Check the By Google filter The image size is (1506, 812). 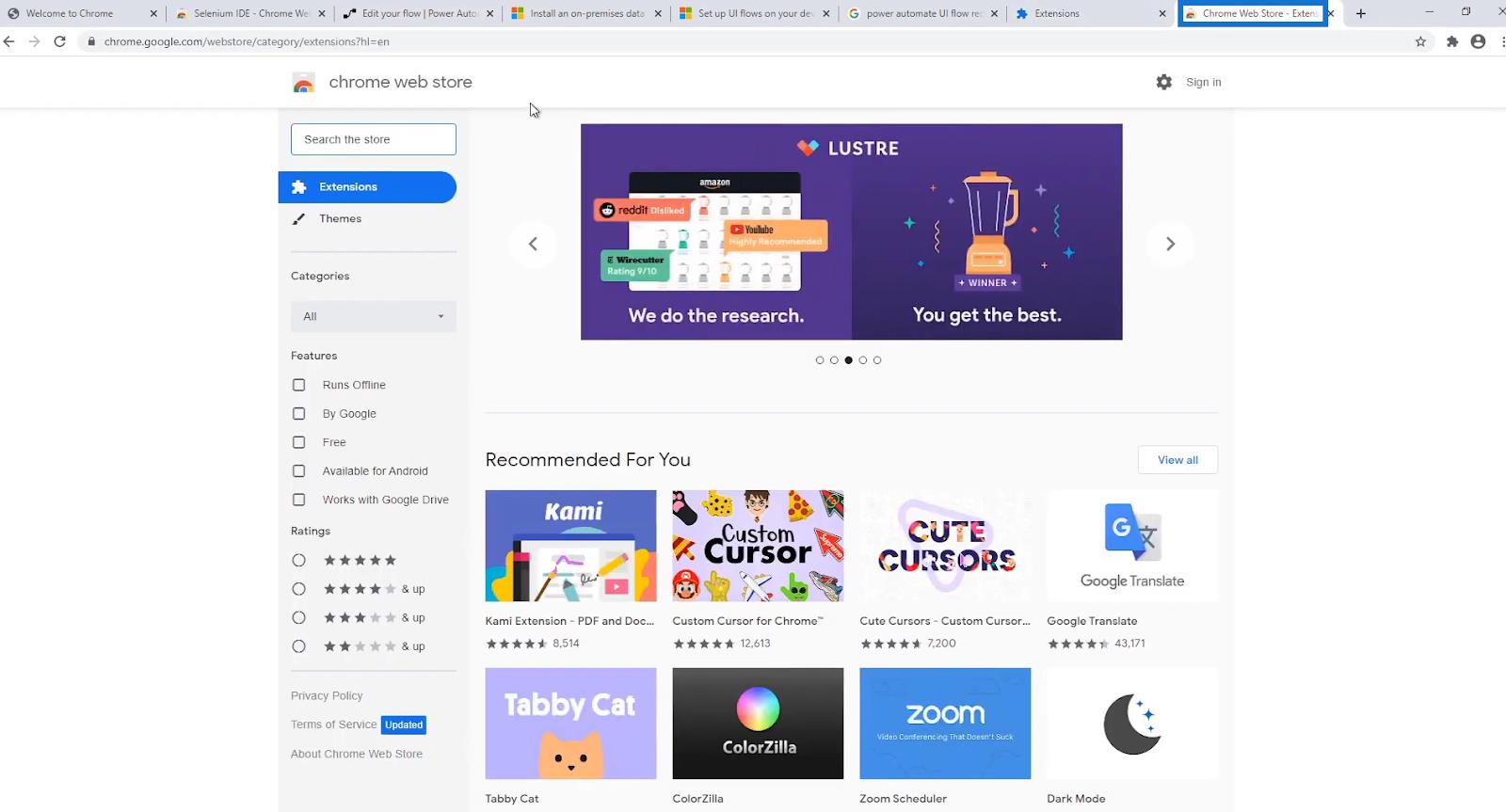click(x=298, y=413)
